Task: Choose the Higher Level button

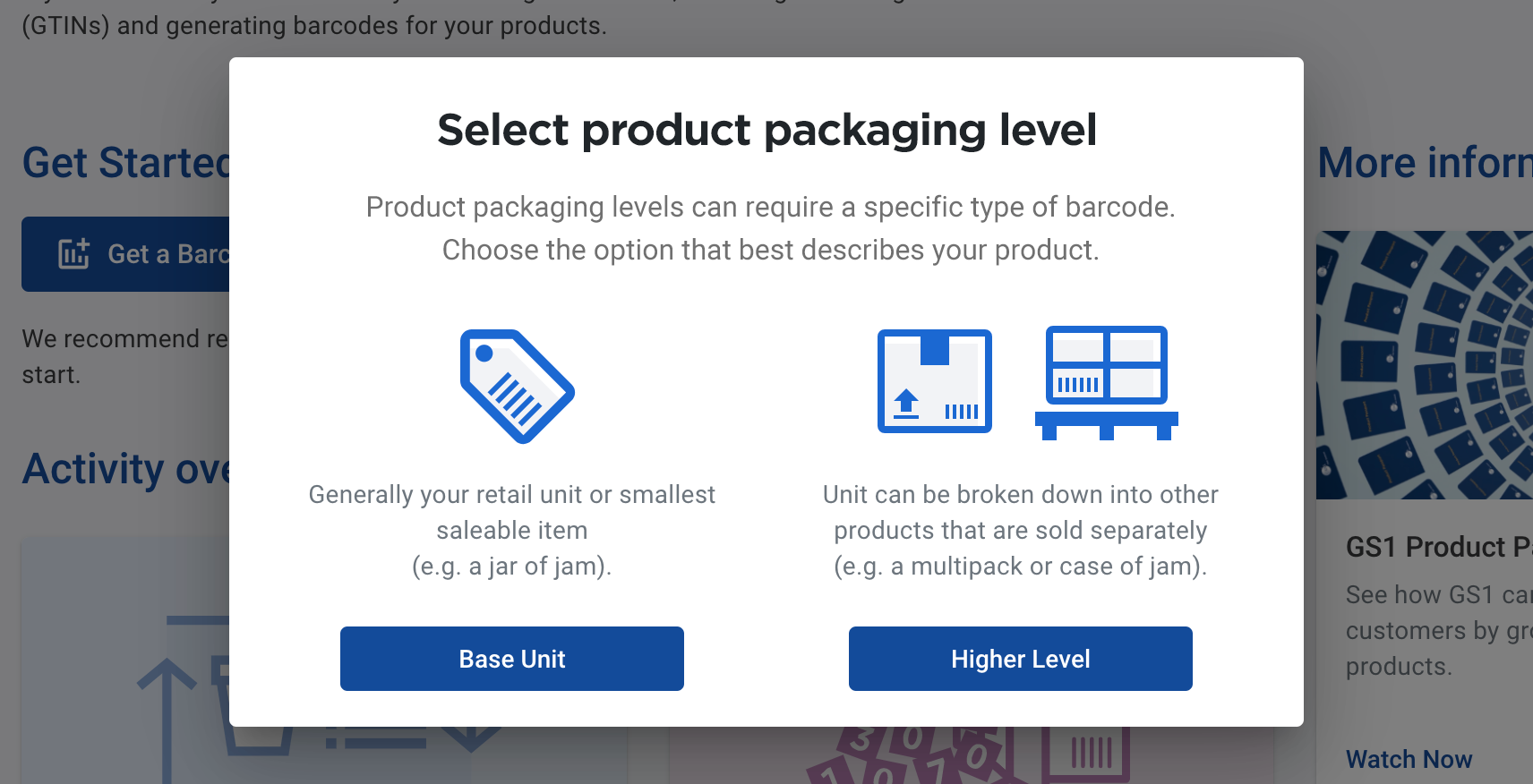Action: coord(1021,659)
